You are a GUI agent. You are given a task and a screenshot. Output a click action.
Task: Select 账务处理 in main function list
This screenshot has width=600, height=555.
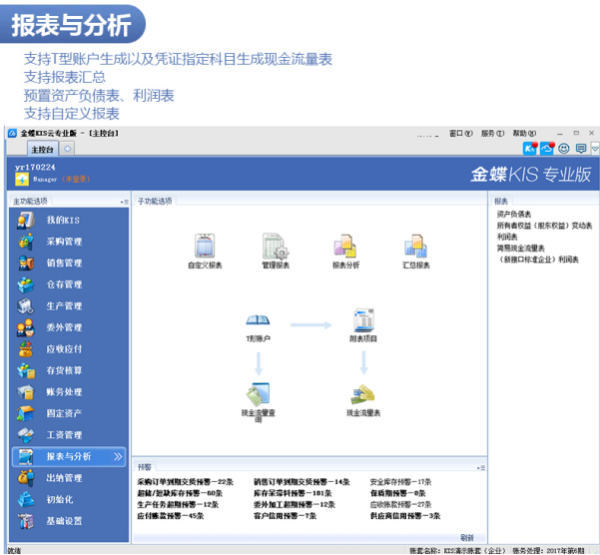pos(64,392)
